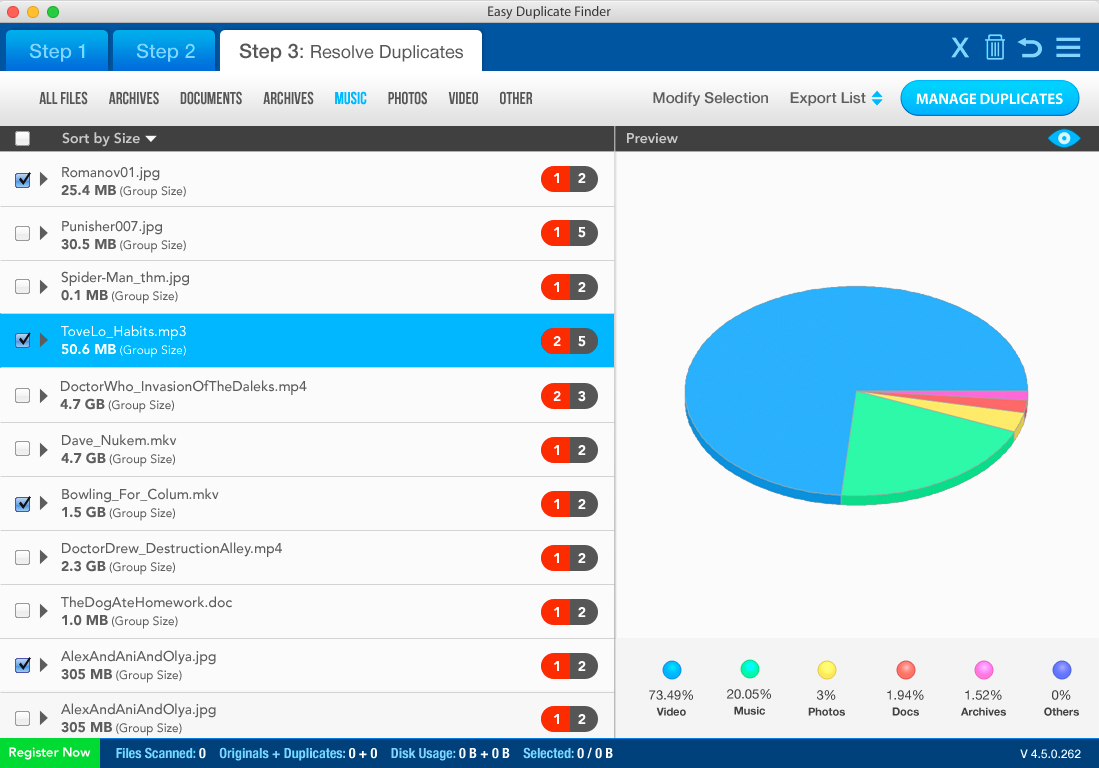Click the X cancel icon in header
The width and height of the screenshot is (1099, 768).
click(x=960, y=48)
